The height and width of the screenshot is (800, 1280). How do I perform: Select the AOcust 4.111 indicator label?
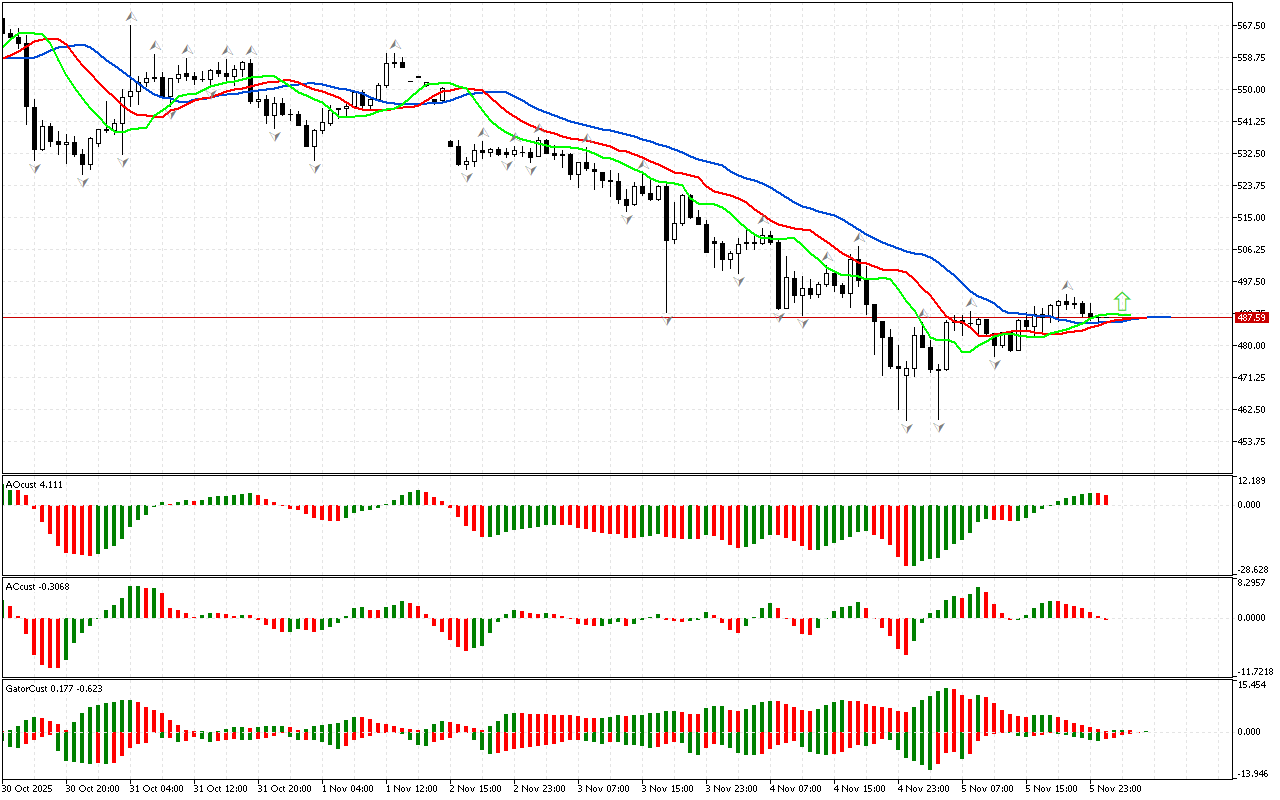point(34,484)
